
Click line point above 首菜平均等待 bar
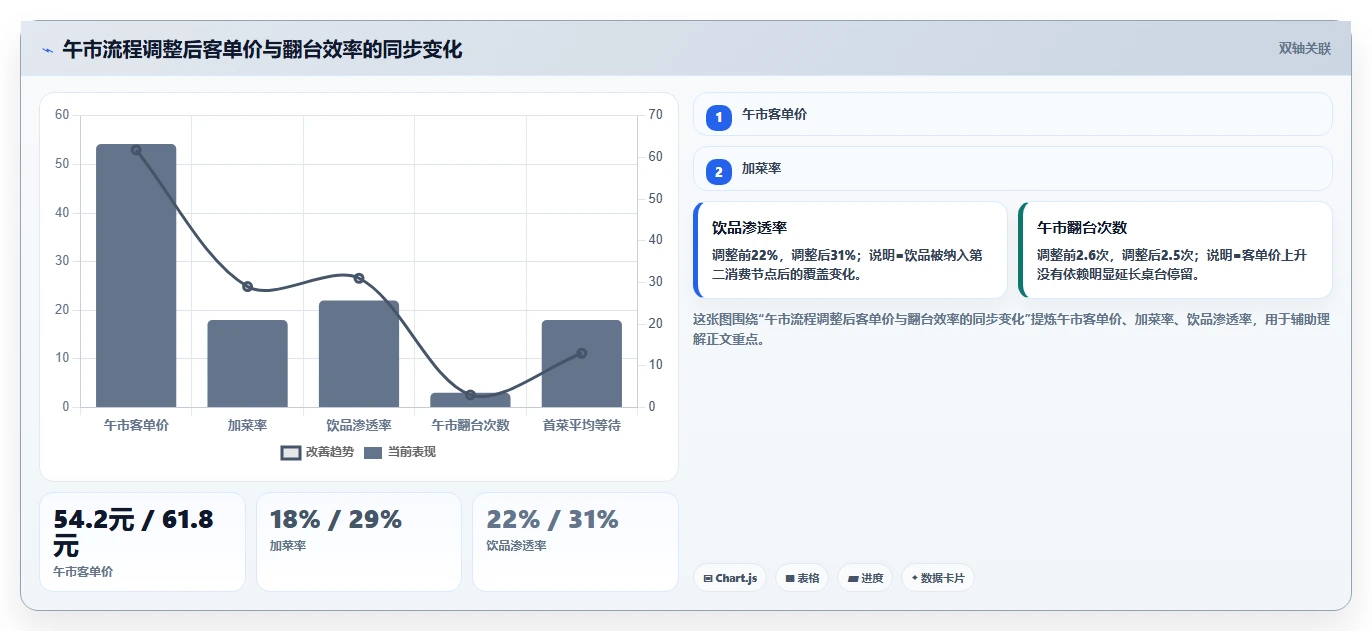click(x=582, y=353)
